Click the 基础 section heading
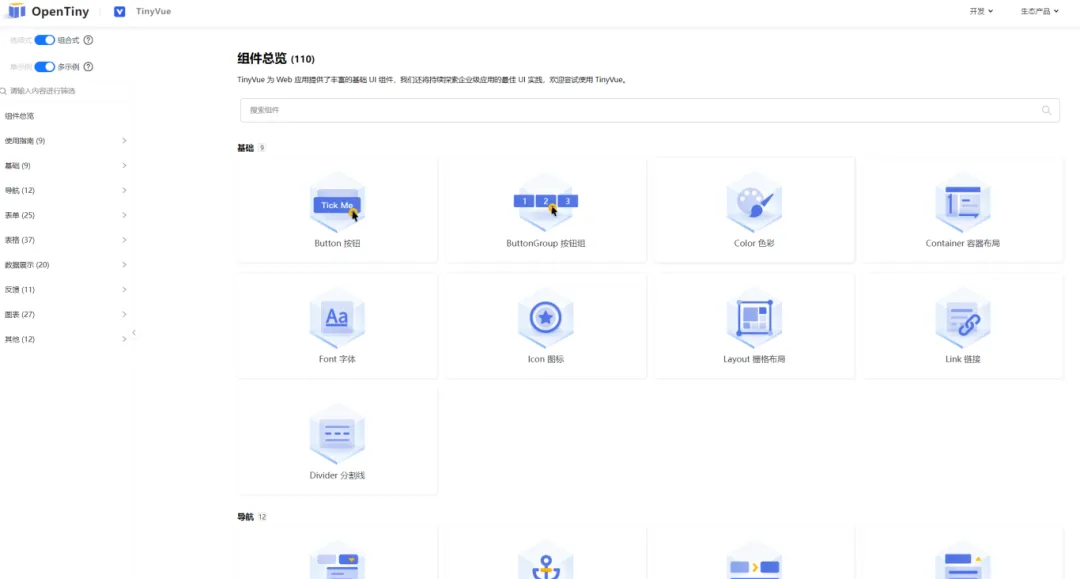The image size is (1080, 579). tap(245, 148)
